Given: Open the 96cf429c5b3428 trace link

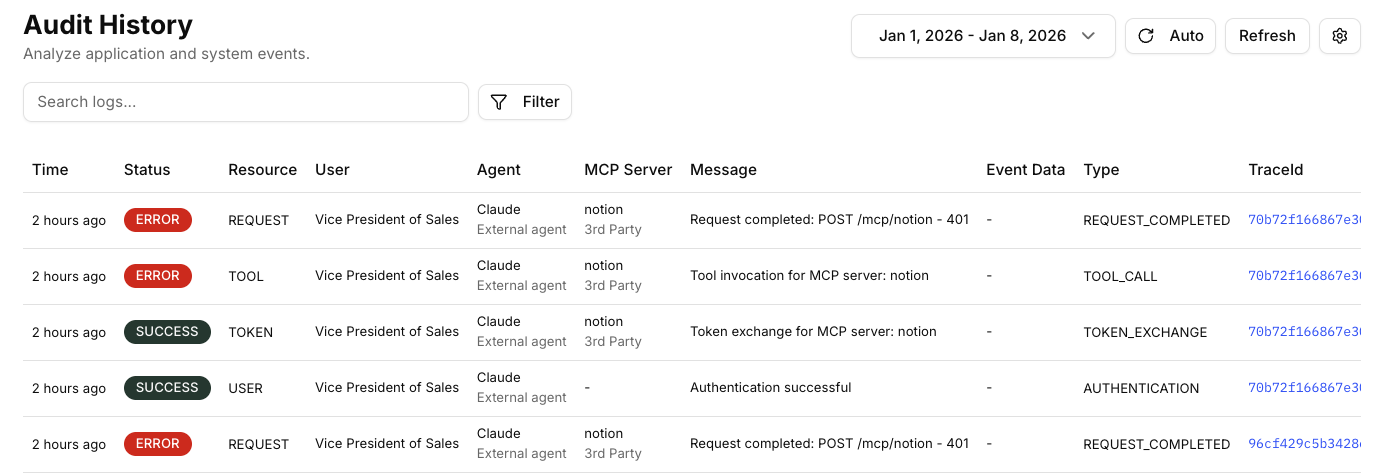Looking at the screenshot, I should click(1304, 444).
